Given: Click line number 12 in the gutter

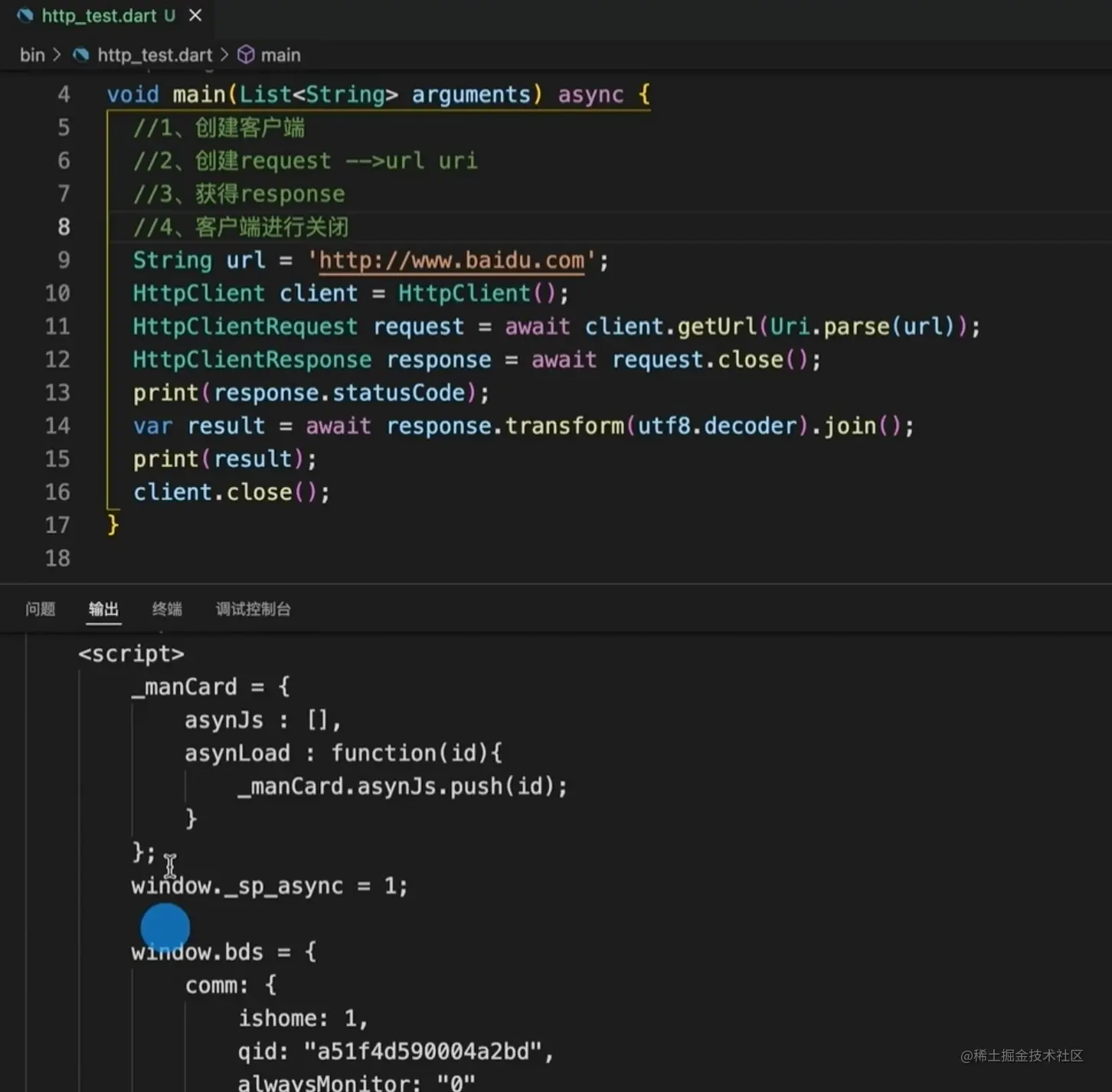Looking at the screenshot, I should (x=57, y=360).
